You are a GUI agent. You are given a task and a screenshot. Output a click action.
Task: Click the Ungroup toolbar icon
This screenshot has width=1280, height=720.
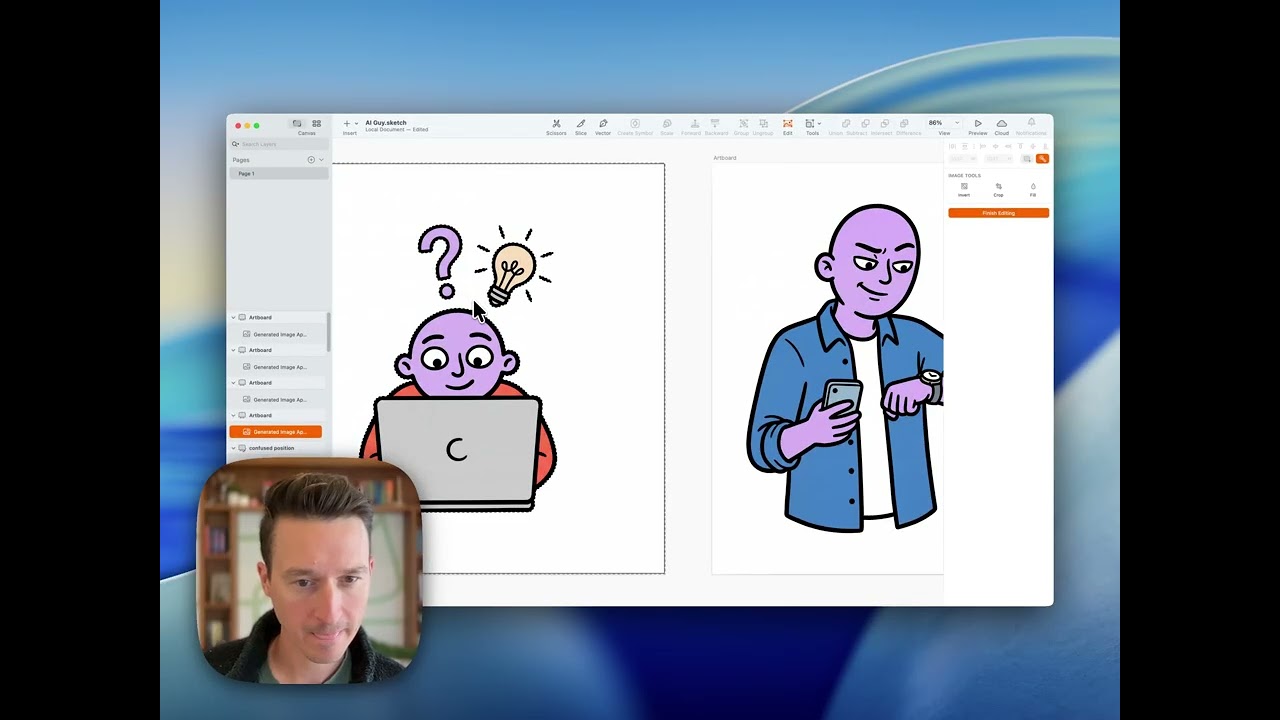tap(763, 124)
